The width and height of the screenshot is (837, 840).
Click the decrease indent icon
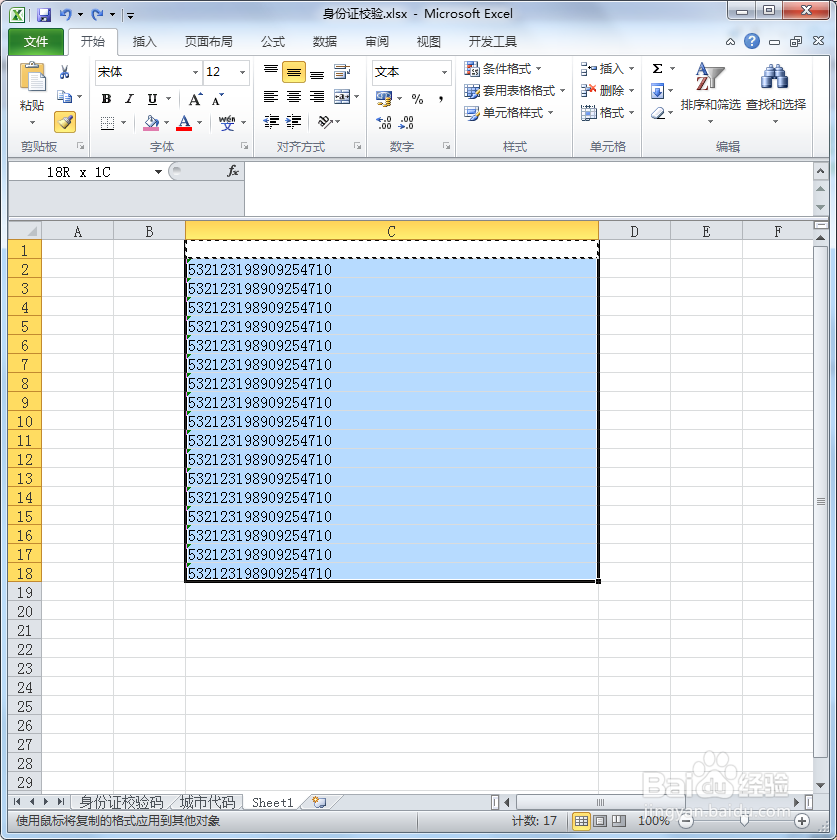(271, 122)
